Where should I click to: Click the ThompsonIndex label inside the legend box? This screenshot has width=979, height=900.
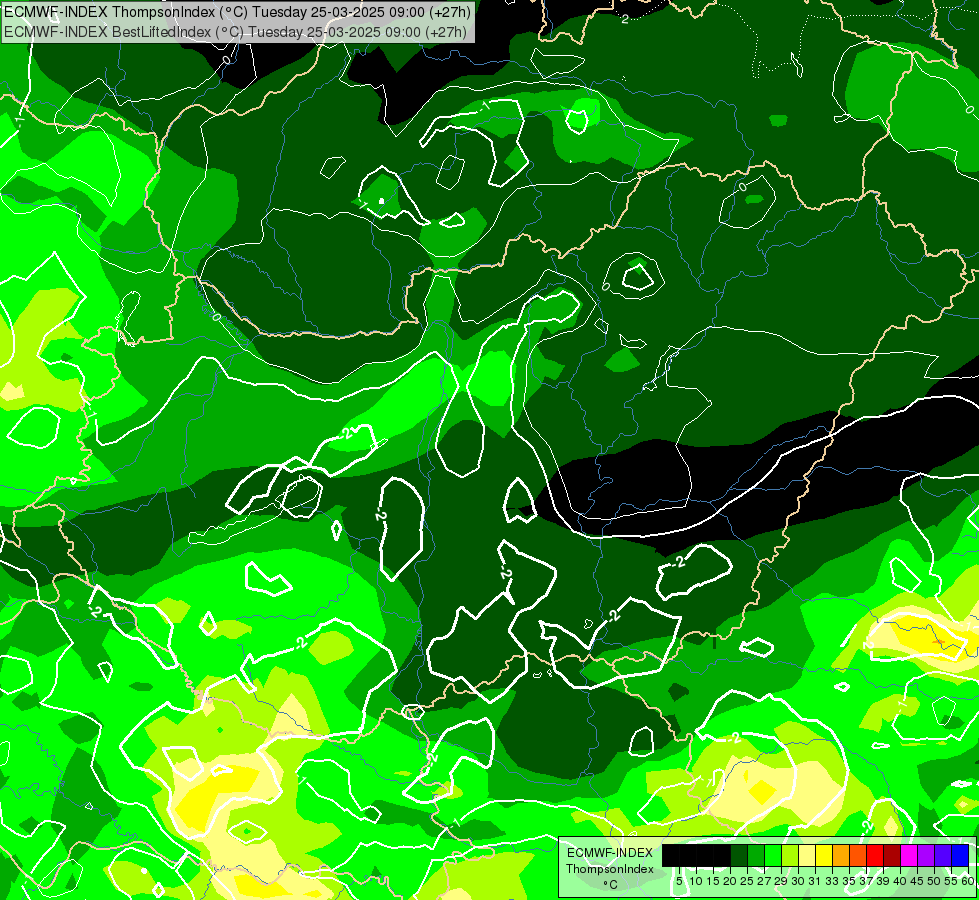610,869
